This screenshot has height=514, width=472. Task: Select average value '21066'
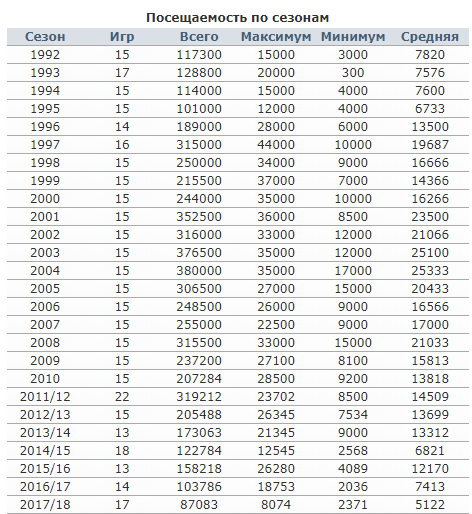[x=430, y=235]
